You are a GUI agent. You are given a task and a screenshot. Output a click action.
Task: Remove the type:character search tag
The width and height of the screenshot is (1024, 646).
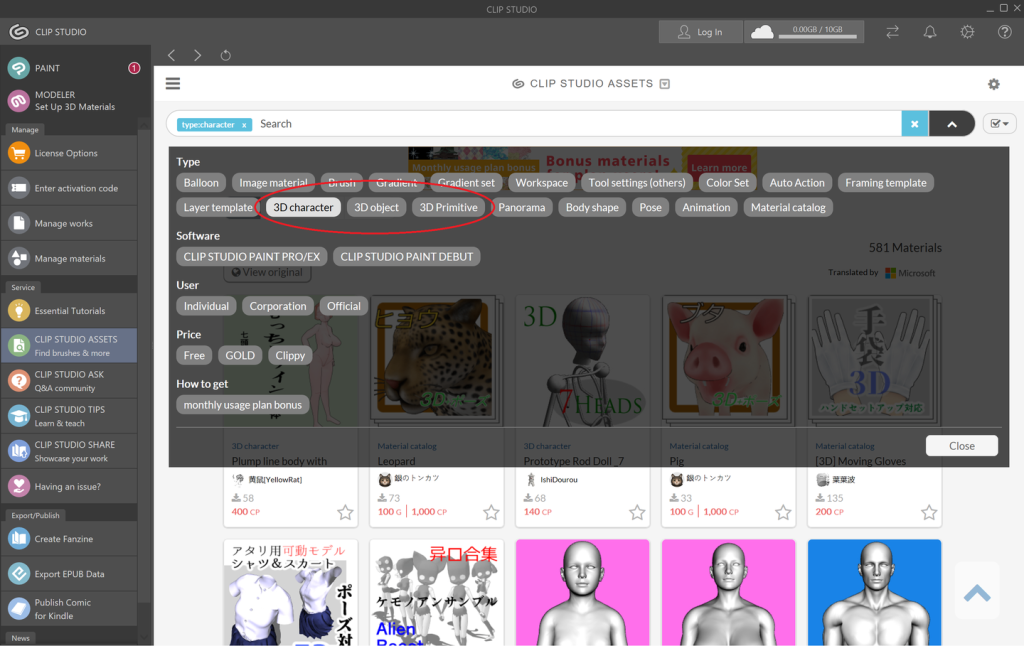pyautogui.click(x=244, y=125)
